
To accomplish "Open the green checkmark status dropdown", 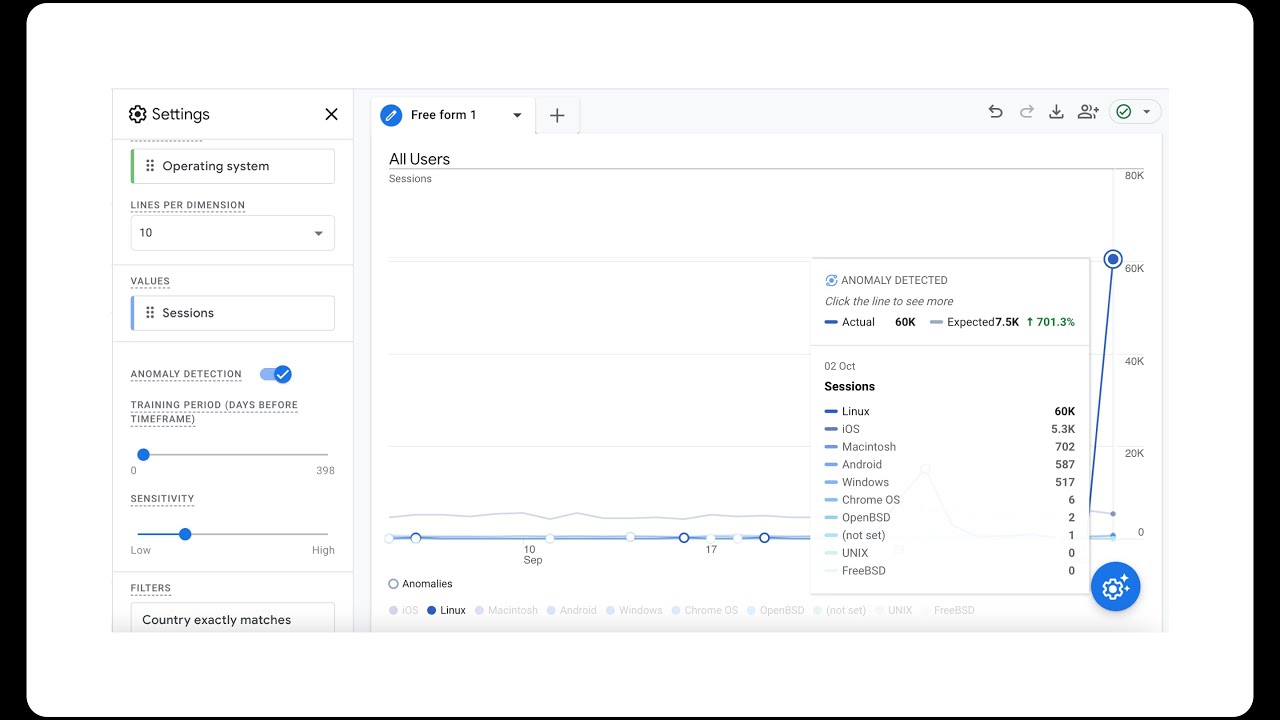I will tap(1135, 112).
